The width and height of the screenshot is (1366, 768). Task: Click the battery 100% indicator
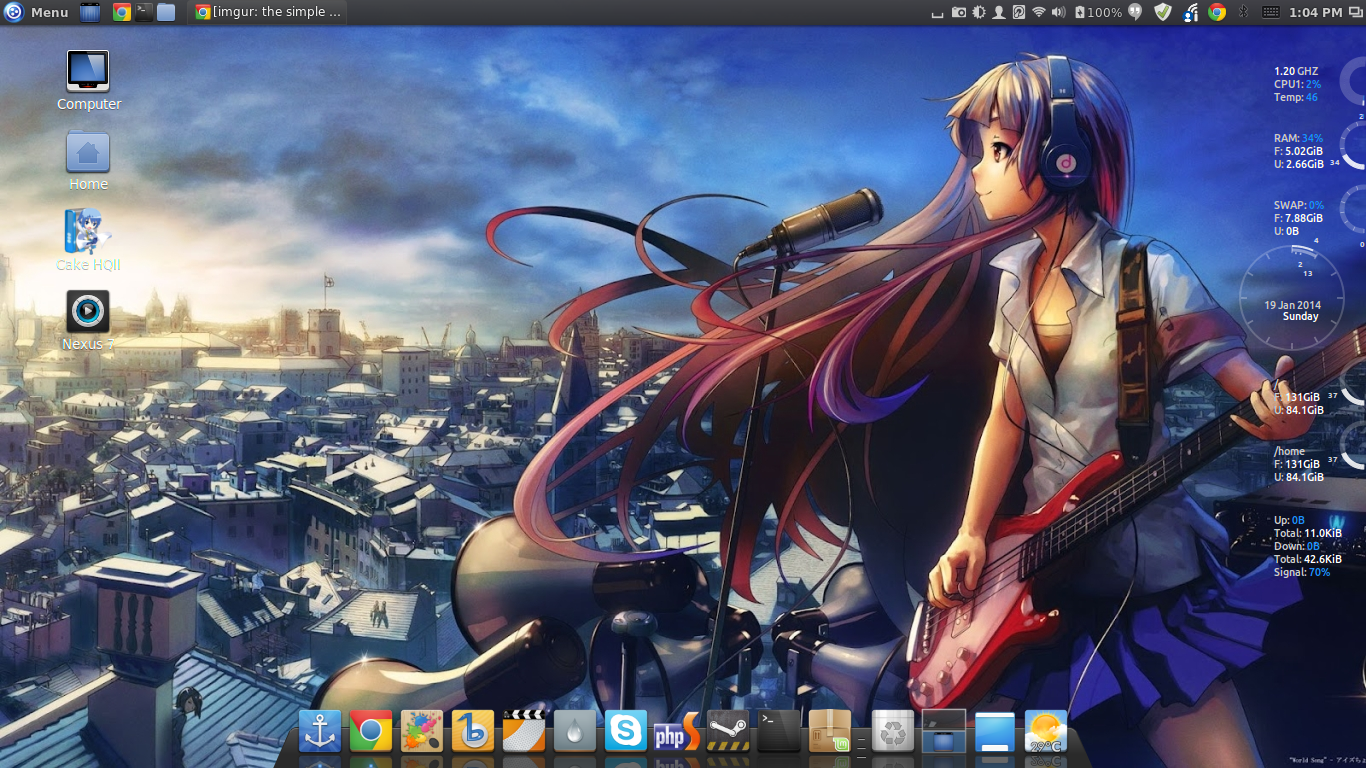[x=1098, y=12]
